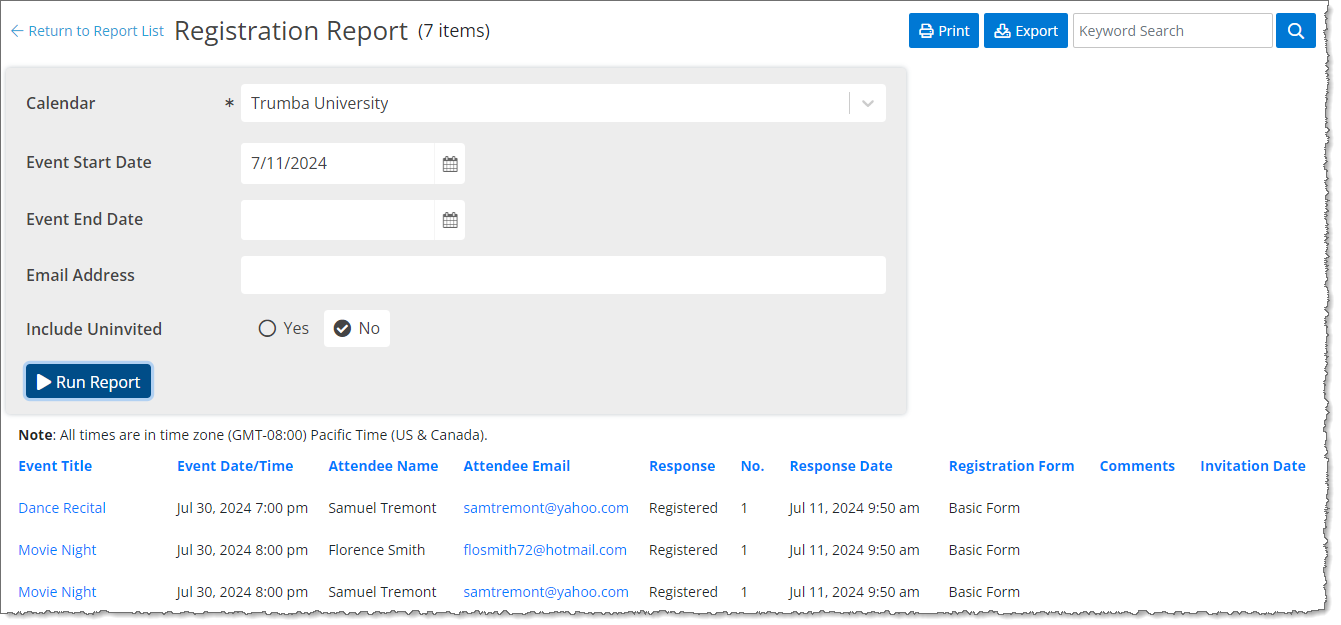This screenshot has width=1341, height=625.
Task: Select No for Include Uninvited
Action: (357, 328)
